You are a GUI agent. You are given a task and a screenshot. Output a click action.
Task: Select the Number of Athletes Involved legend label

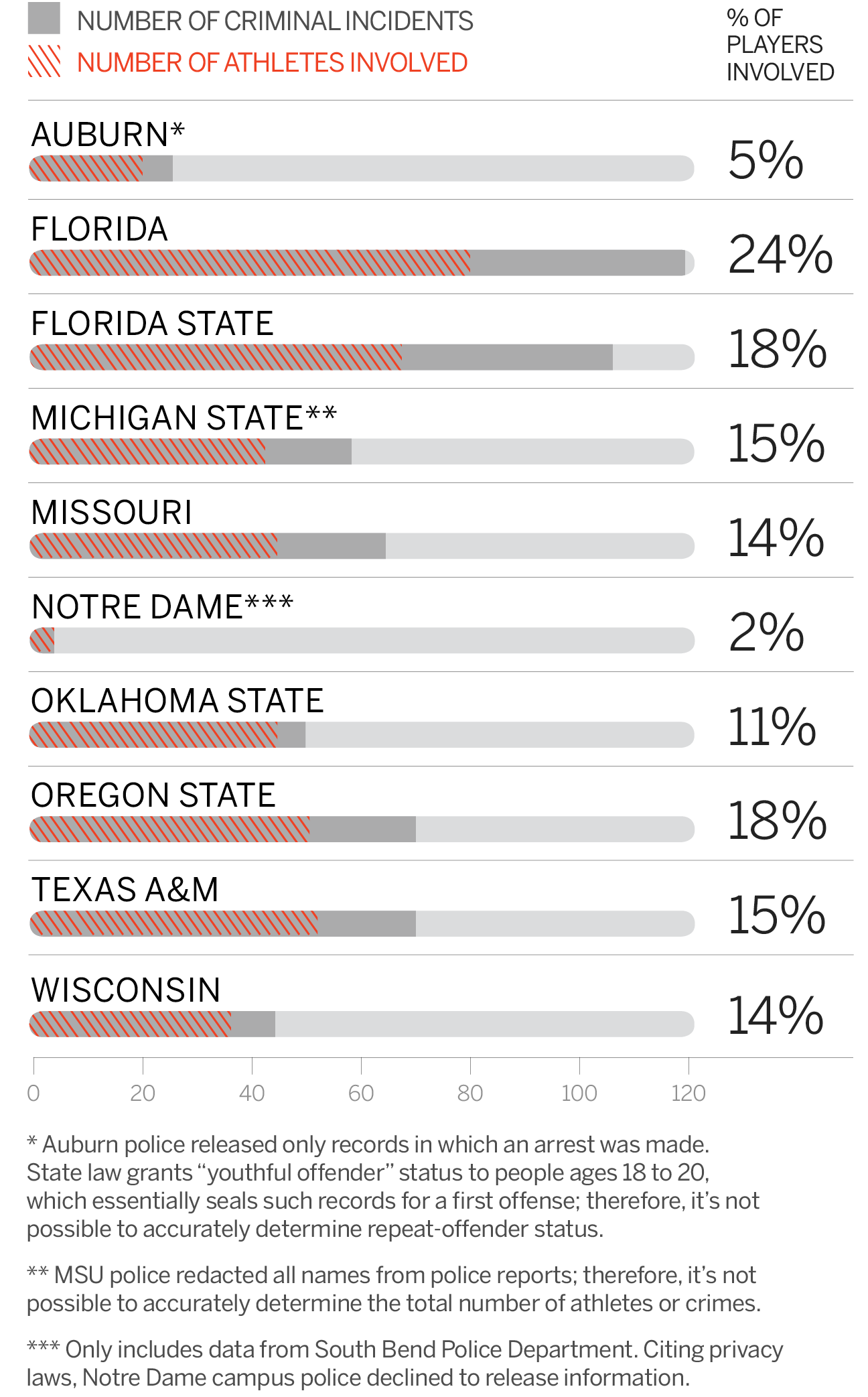pos(272,63)
